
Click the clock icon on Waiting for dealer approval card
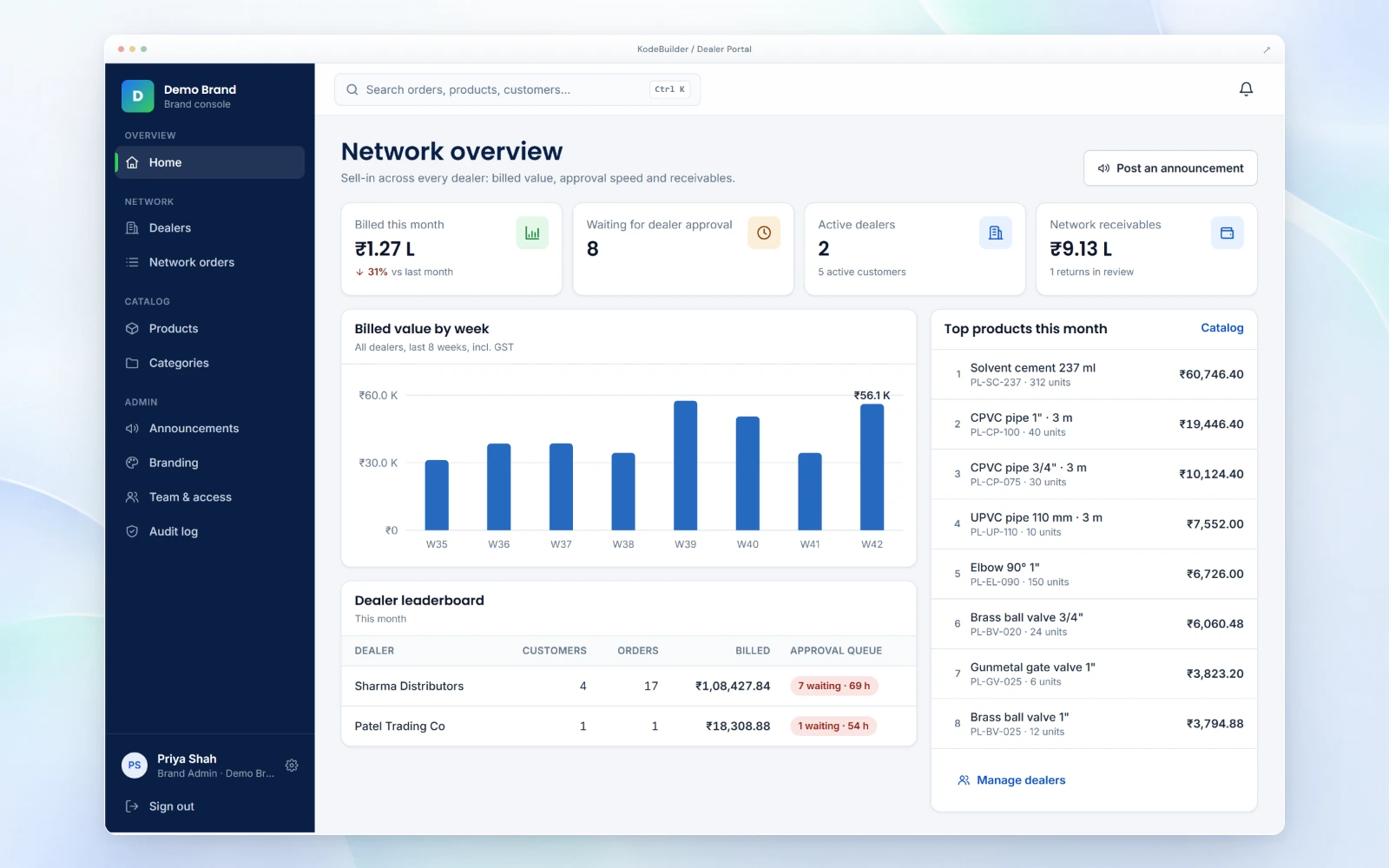pos(764,233)
